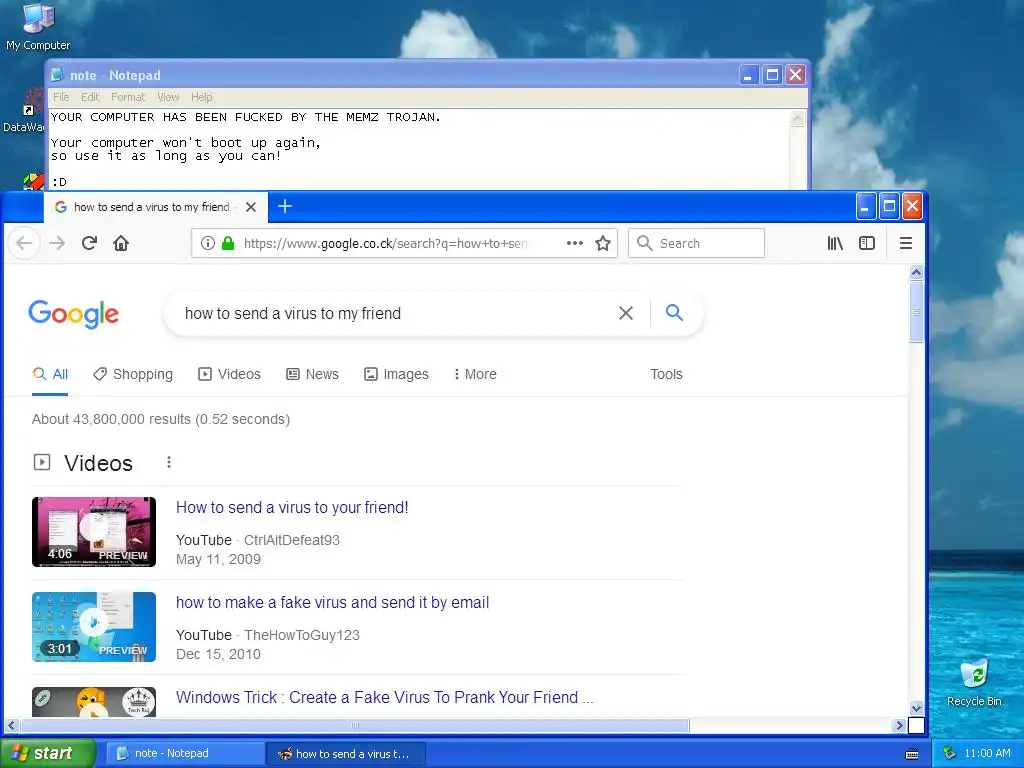1024x768 pixels.
Task: Play the 4:06 video thumbnail preview
Action: pyautogui.click(x=94, y=532)
